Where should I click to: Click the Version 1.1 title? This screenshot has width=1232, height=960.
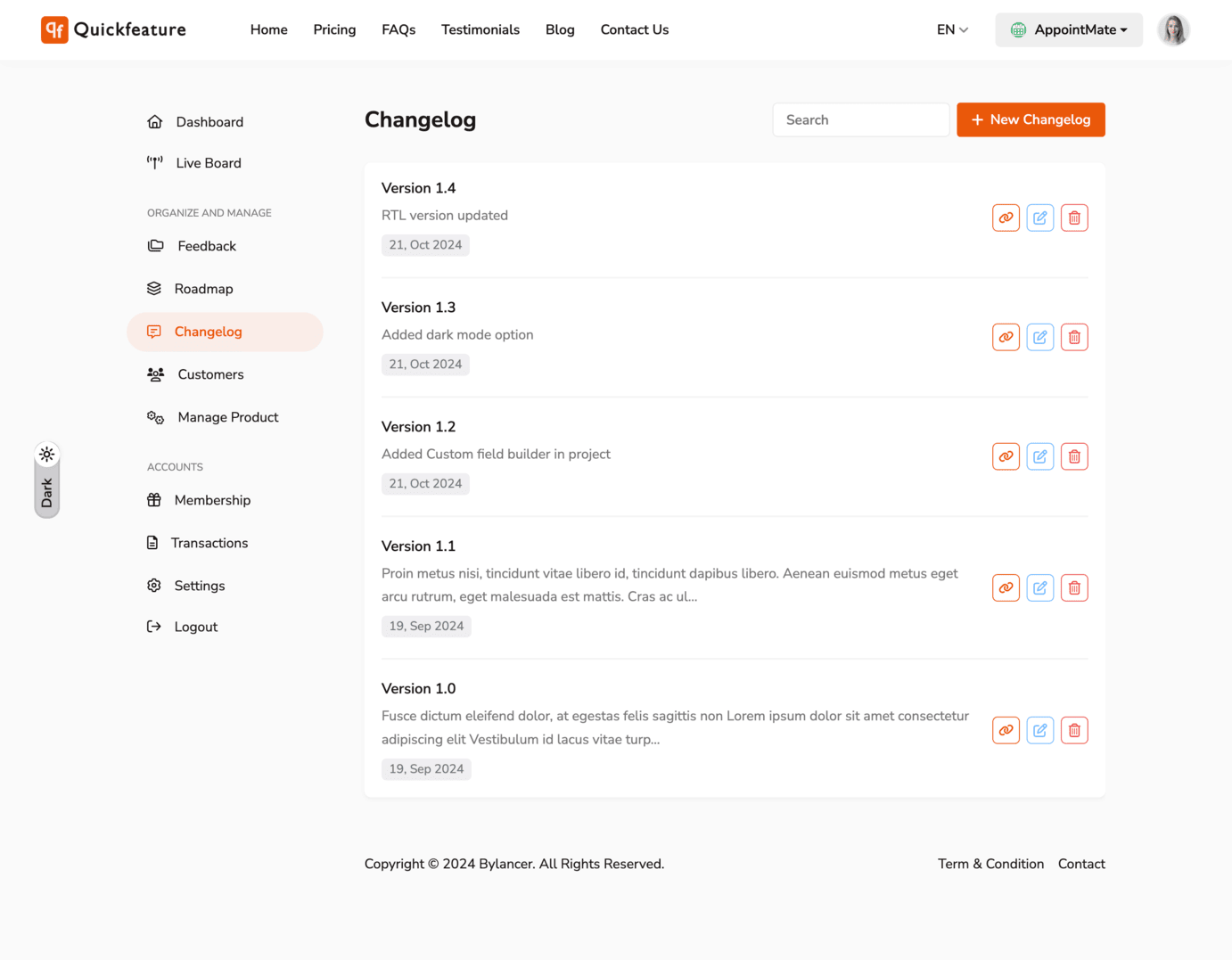point(418,546)
